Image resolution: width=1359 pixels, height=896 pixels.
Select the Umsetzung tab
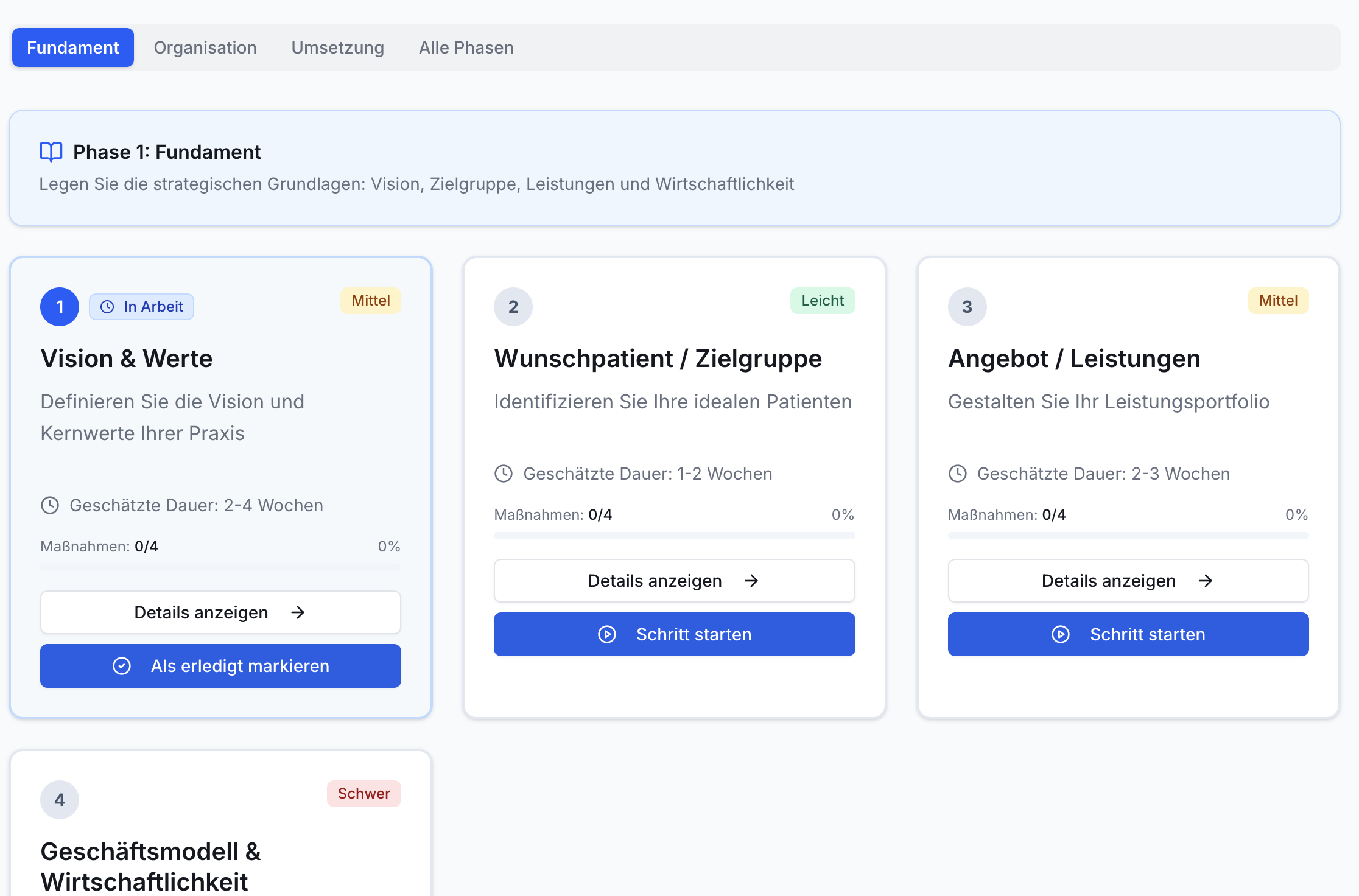(338, 47)
